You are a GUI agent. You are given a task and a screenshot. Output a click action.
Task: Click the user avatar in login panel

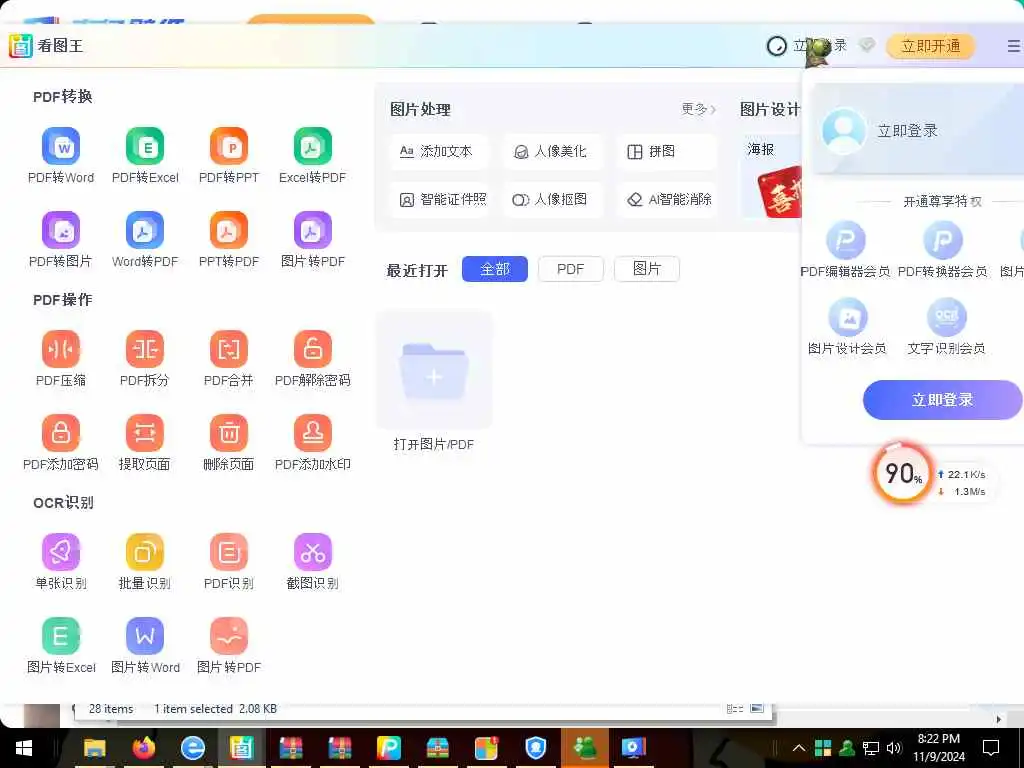click(x=844, y=131)
